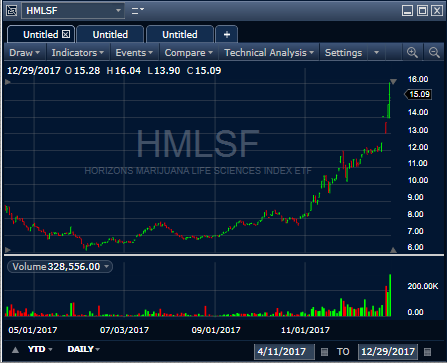Open calendar picker for the end date
This screenshot has height=363, width=447.
coord(427,352)
